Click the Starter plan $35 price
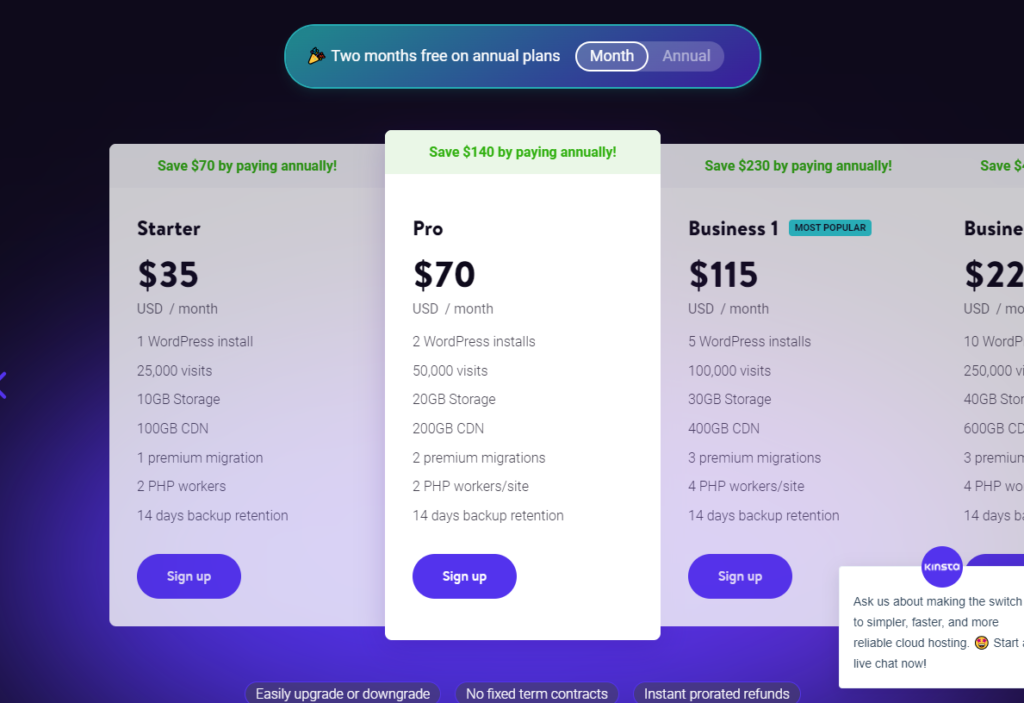 168,274
